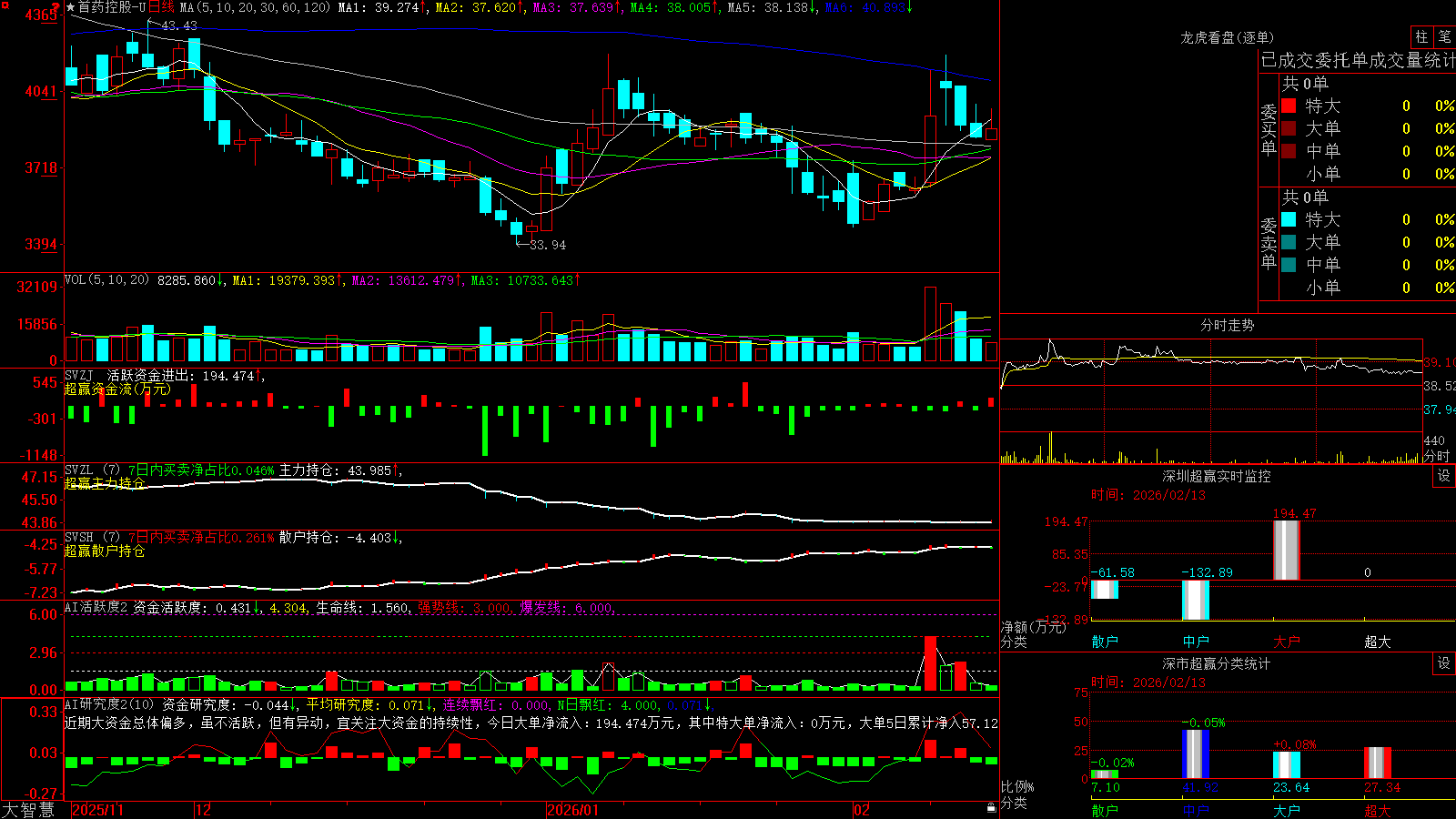Click the 32109 volume axis label
Viewport: 1456px width, 819px height.
click(37, 287)
